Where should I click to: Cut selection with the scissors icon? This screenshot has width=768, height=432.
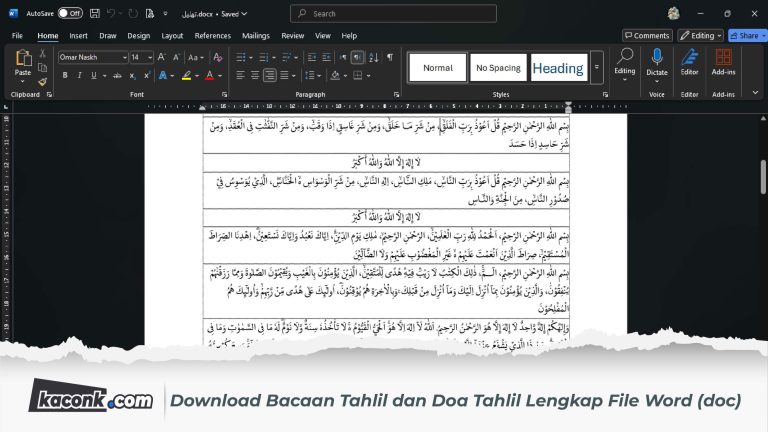(x=43, y=53)
